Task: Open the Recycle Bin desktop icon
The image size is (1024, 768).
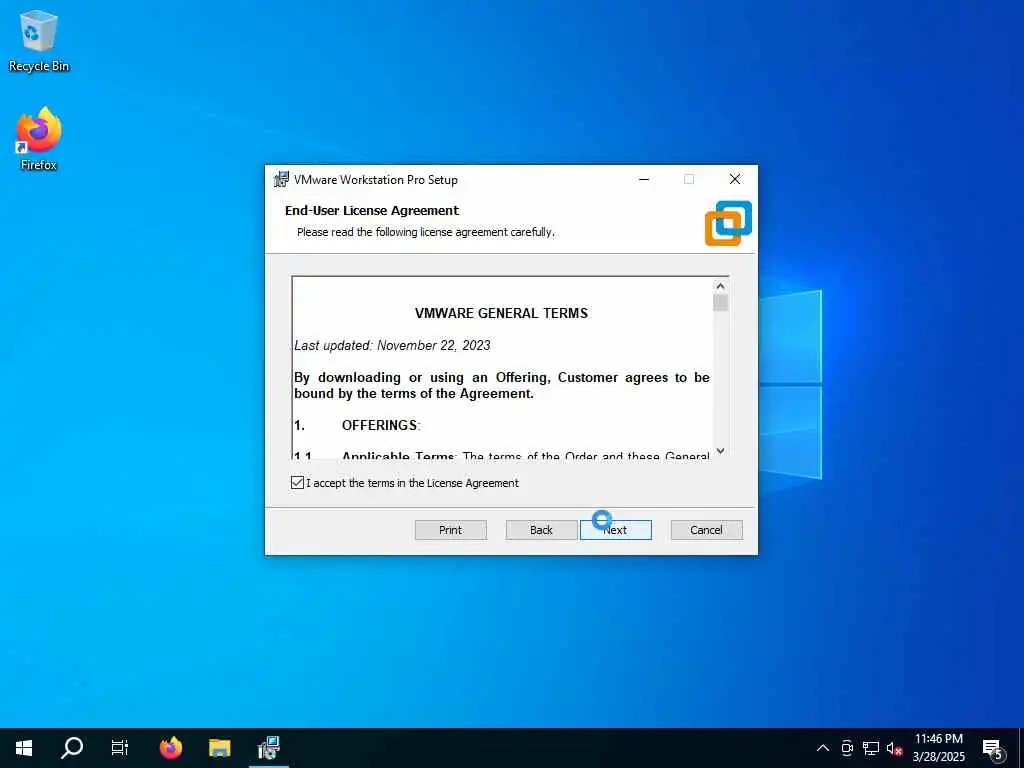Action: tap(39, 40)
